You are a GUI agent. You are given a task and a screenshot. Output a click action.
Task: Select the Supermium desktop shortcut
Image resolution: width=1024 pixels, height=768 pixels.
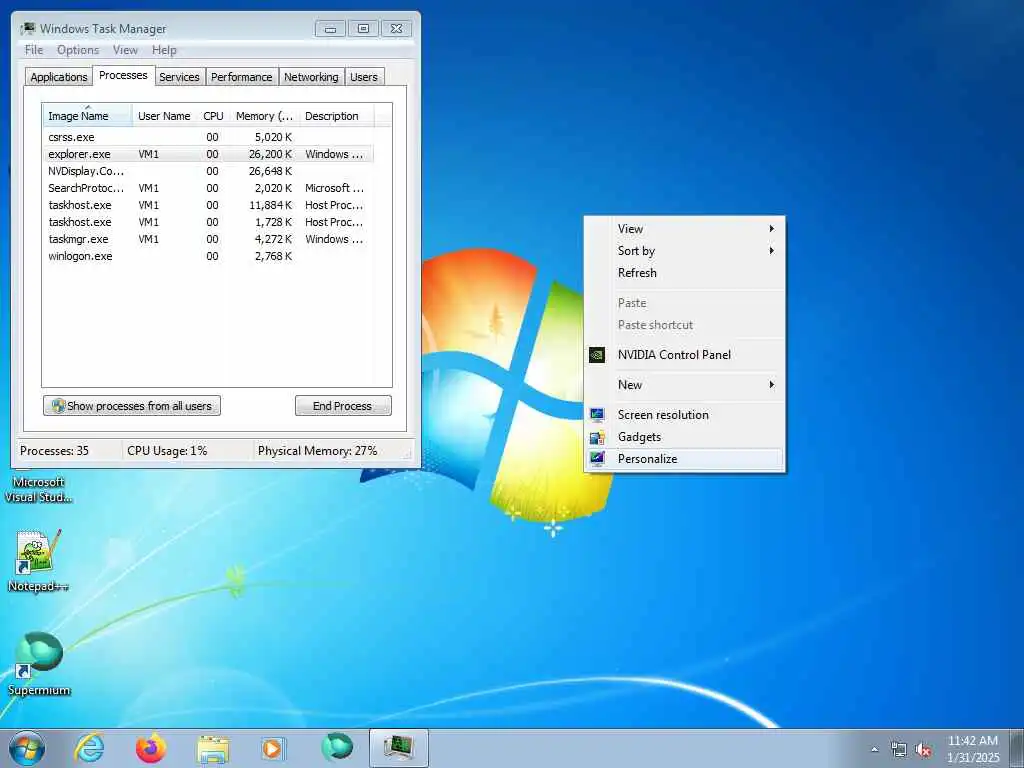click(x=39, y=664)
